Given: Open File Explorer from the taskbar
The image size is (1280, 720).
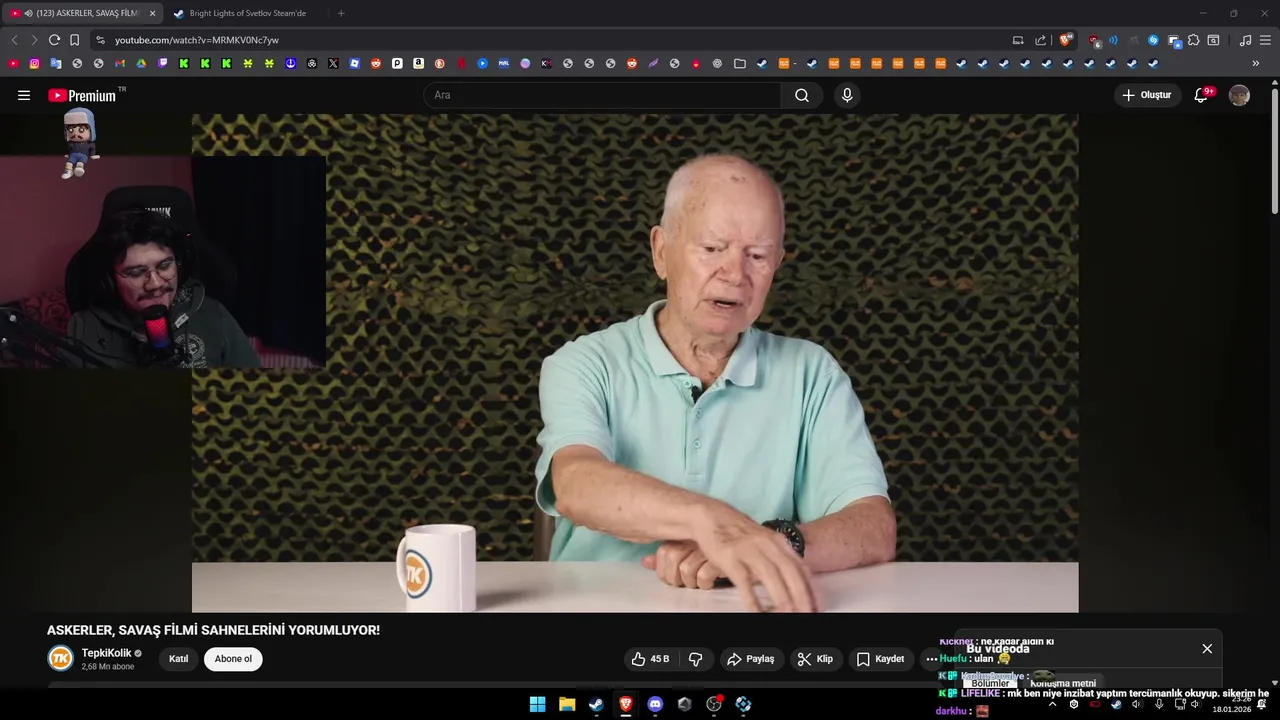Looking at the screenshot, I should (x=567, y=704).
